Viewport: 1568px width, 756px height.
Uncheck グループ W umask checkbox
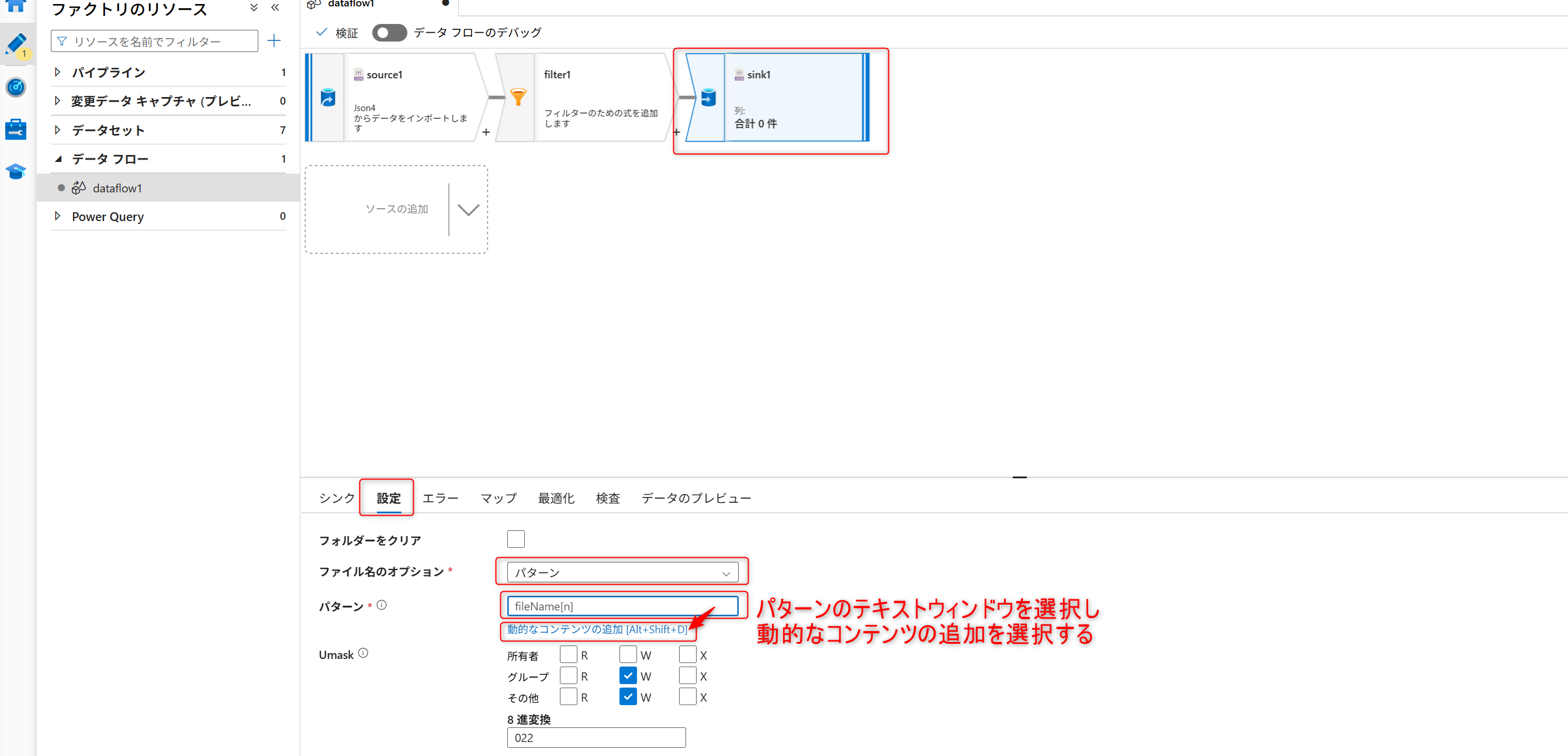point(628,675)
